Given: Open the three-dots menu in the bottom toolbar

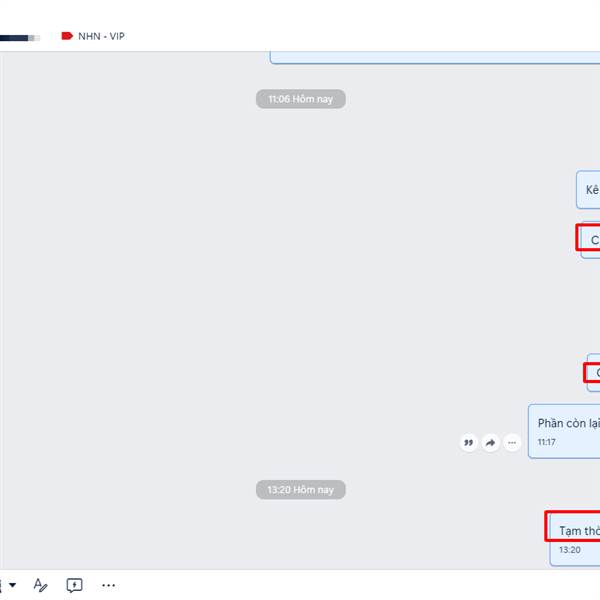Looking at the screenshot, I should click(x=109, y=585).
